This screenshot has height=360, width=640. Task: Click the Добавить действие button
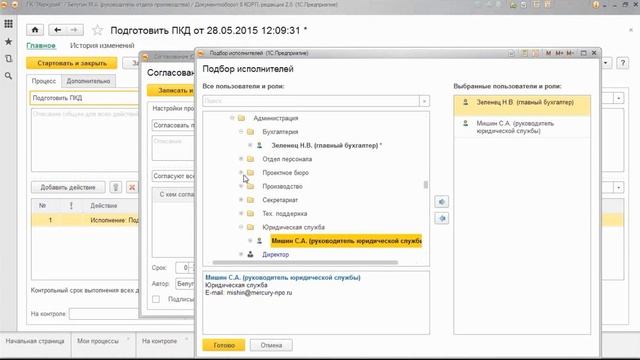click(x=68, y=187)
